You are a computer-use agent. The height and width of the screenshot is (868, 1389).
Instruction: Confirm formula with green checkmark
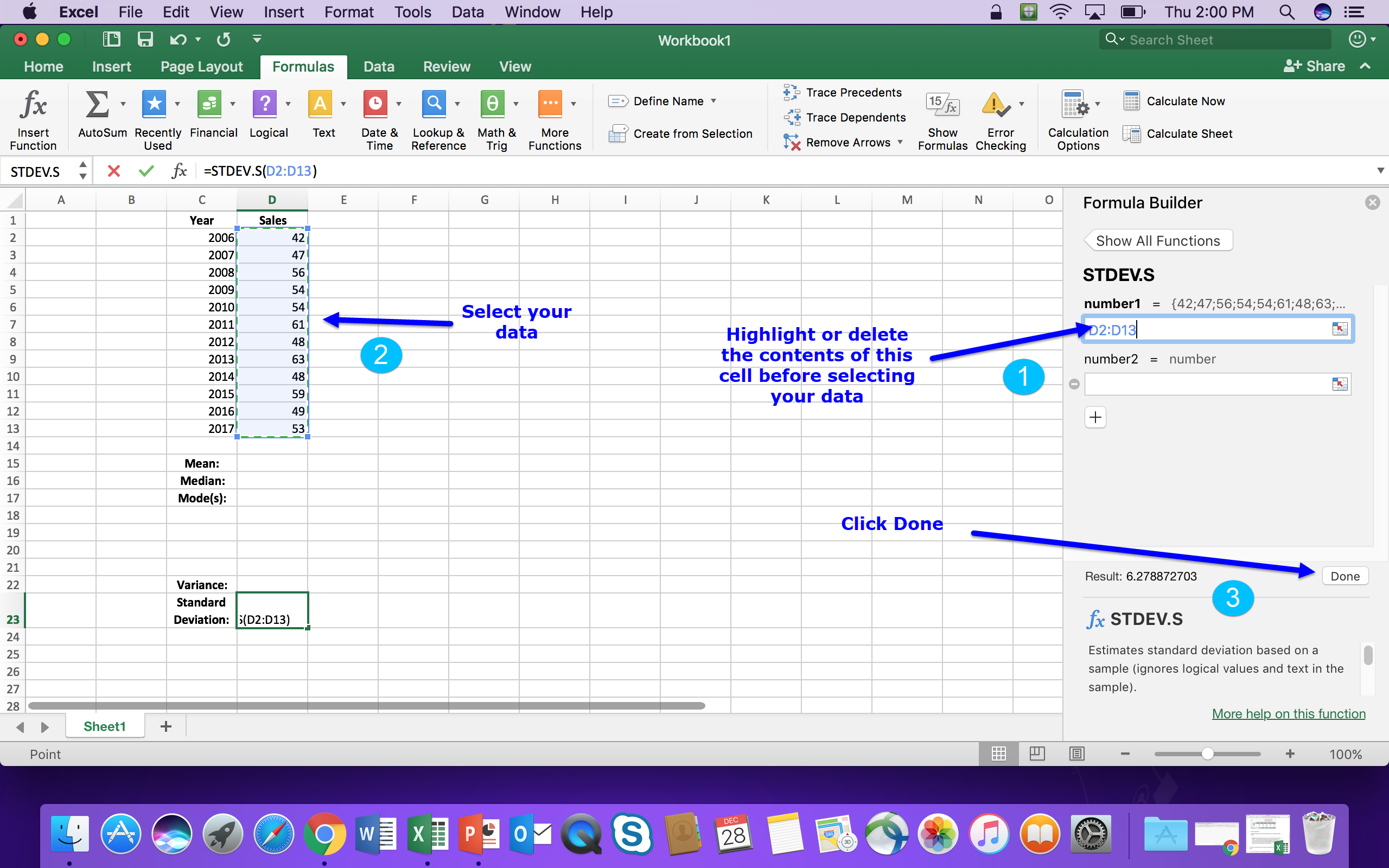pos(146,171)
